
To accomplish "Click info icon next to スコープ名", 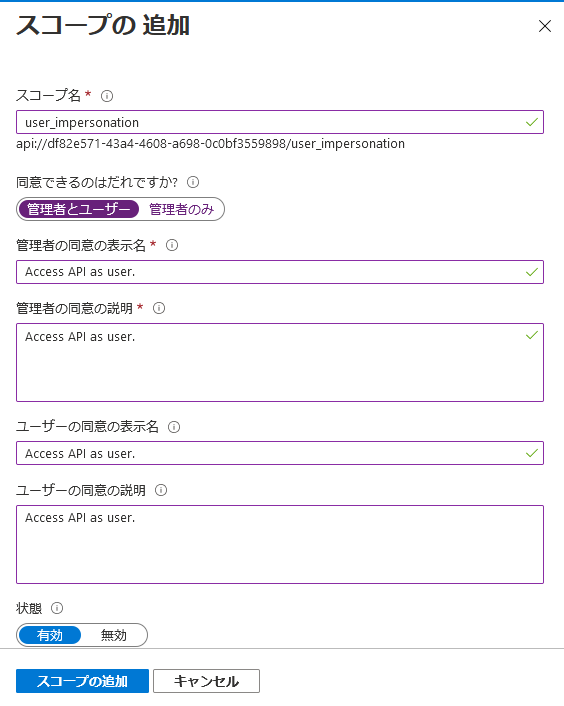I will click(107, 96).
